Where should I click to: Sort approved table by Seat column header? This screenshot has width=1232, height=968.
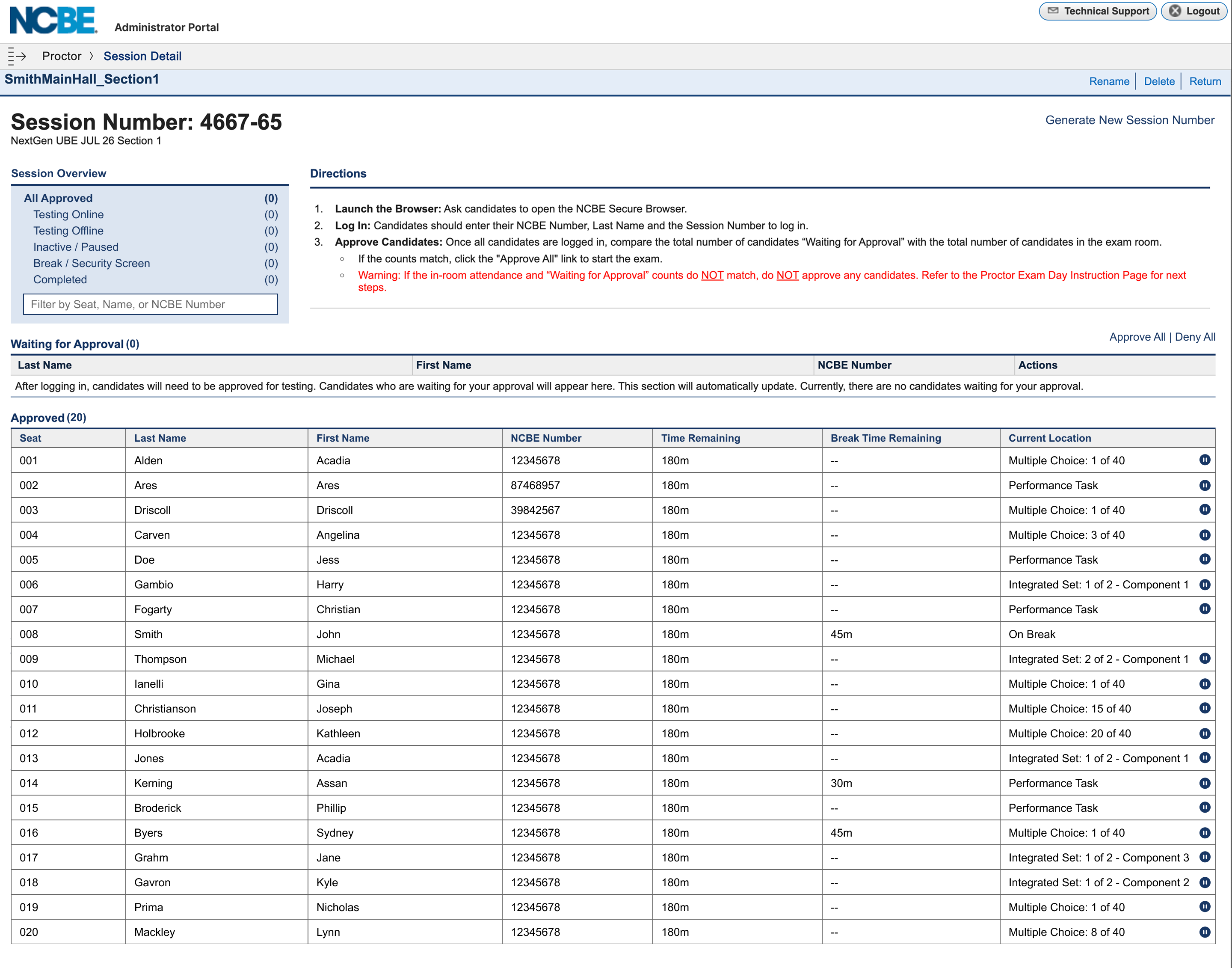pyautogui.click(x=30, y=438)
